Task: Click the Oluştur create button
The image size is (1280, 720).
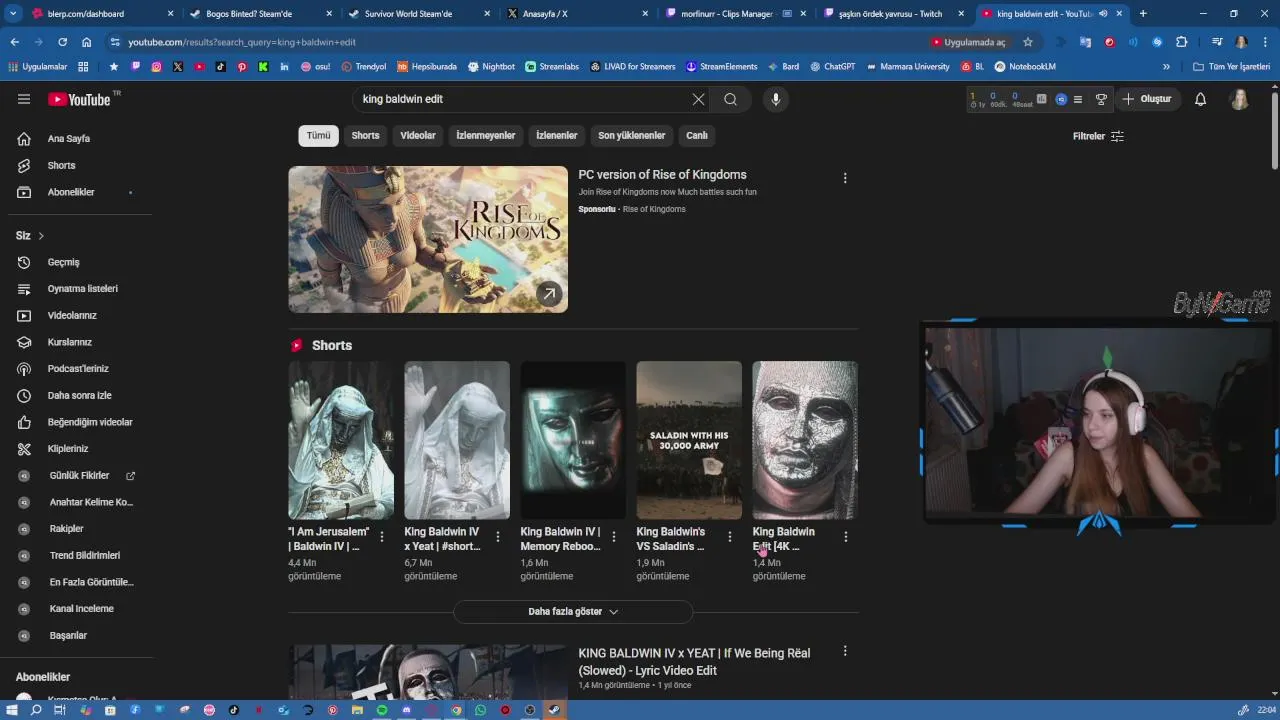Action: click(1147, 99)
